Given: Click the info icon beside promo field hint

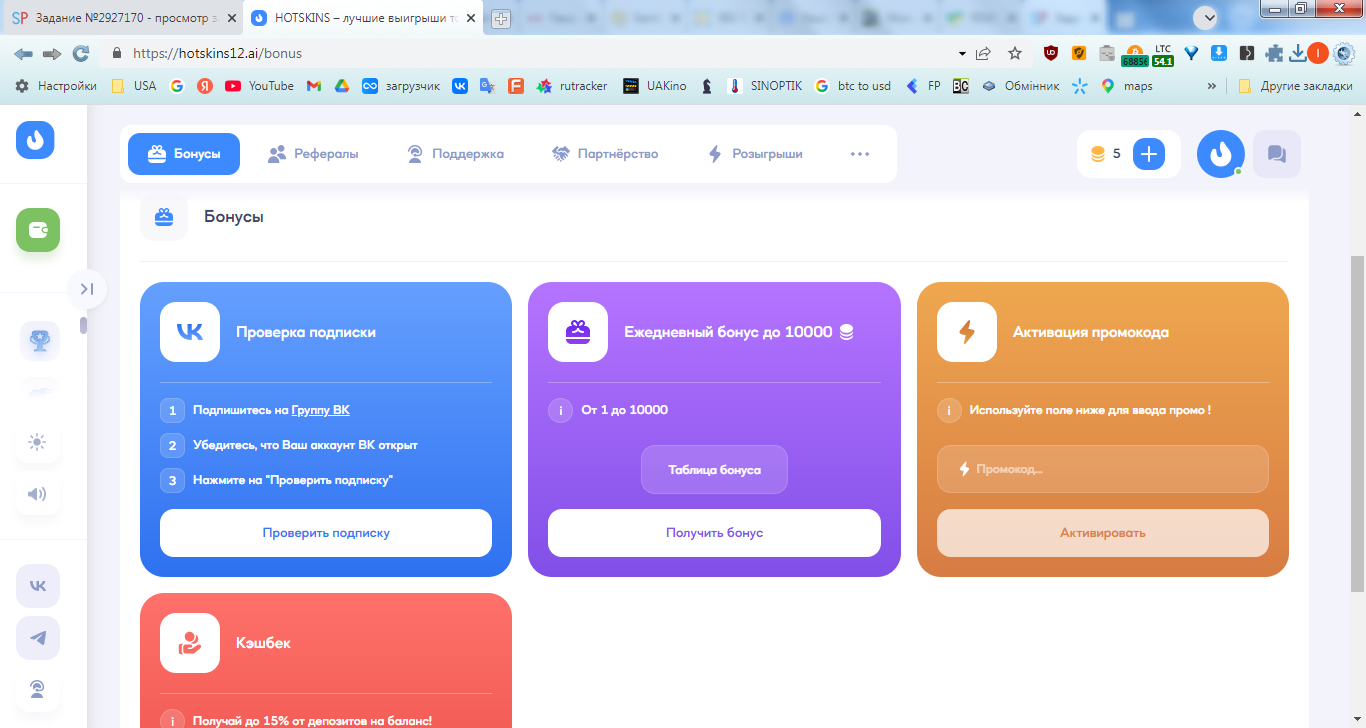Looking at the screenshot, I should [949, 410].
